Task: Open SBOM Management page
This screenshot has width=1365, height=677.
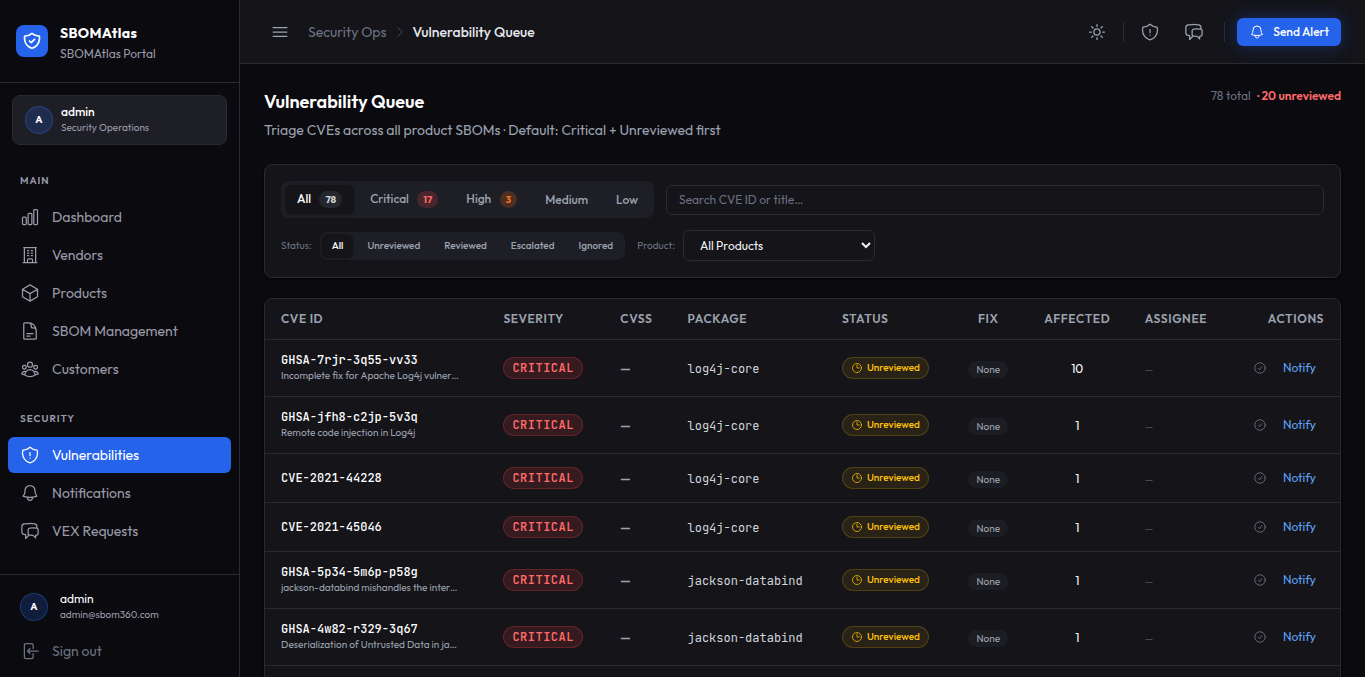Action: pos(119,331)
